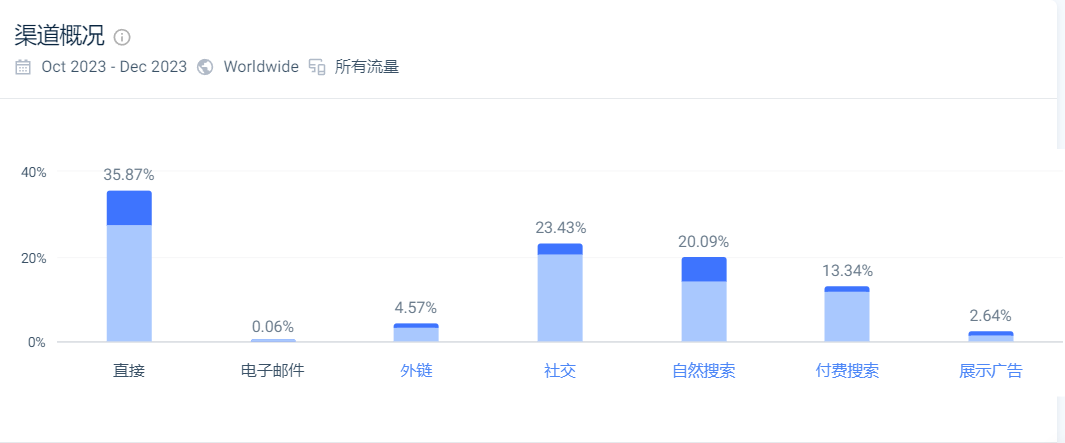Open the 付费搜索 channel link
The image size is (1065, 443).
(847, 371)
